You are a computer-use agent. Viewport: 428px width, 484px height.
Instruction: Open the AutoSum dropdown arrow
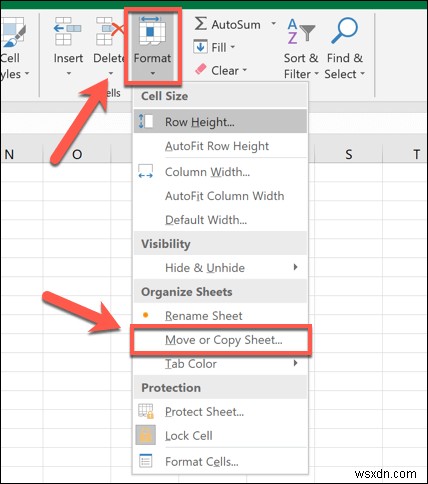point(273,24)
